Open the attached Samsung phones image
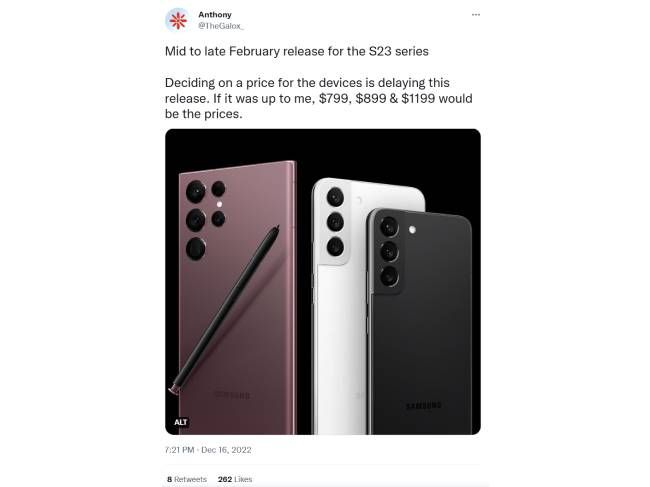Image resolution: width=650 pixels, height=487 pixels. [323, 281]
